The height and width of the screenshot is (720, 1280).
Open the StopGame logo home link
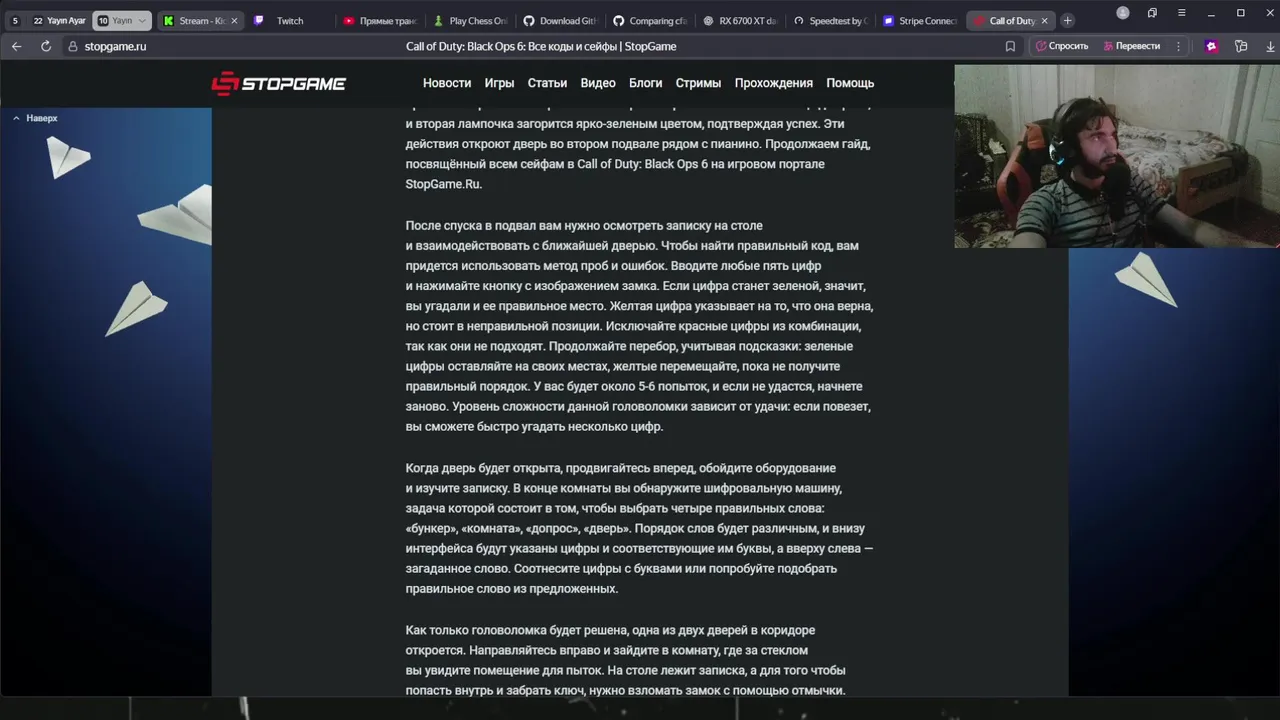pos(279,83)
